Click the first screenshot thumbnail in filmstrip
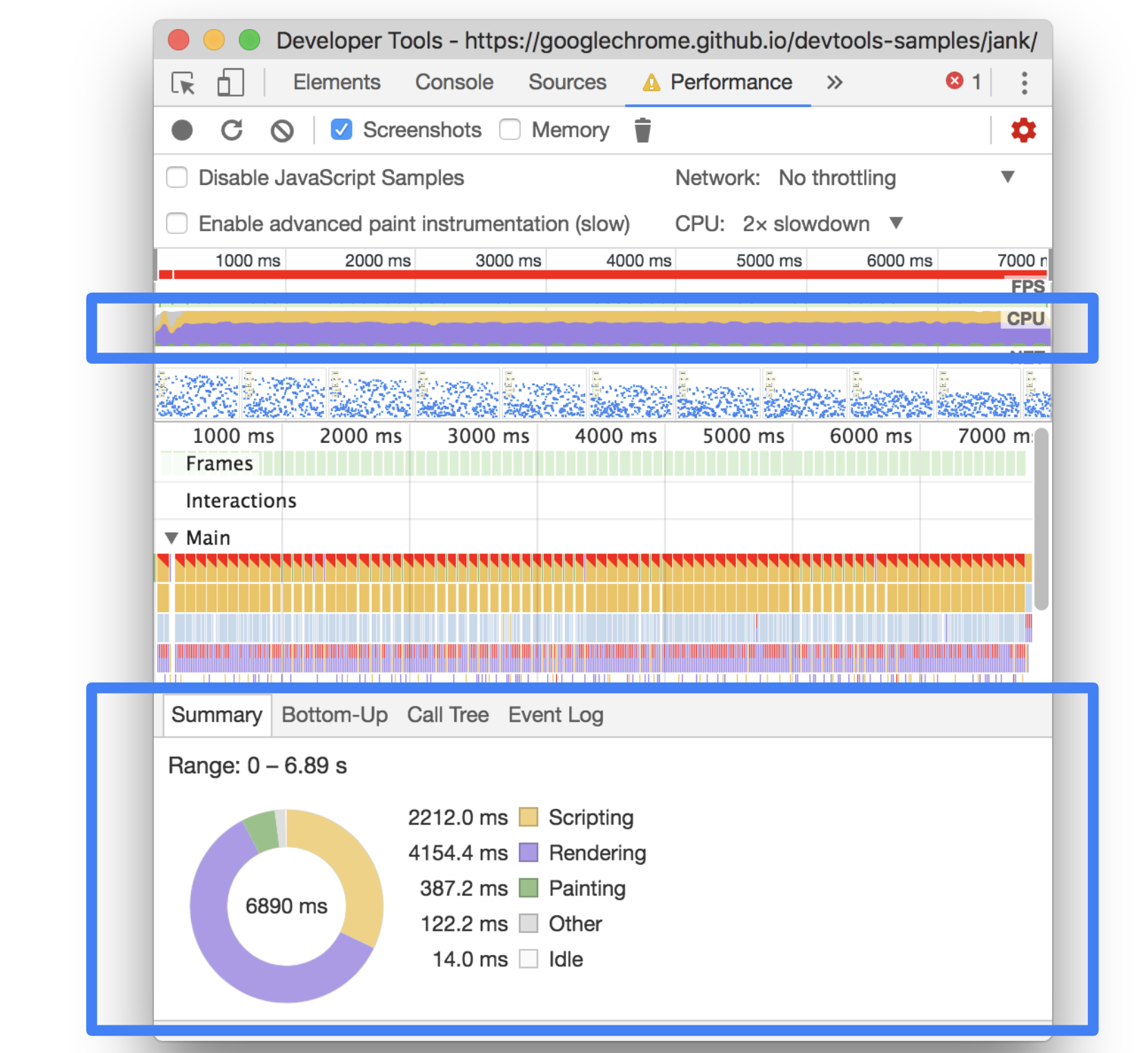 coord(197,394)
